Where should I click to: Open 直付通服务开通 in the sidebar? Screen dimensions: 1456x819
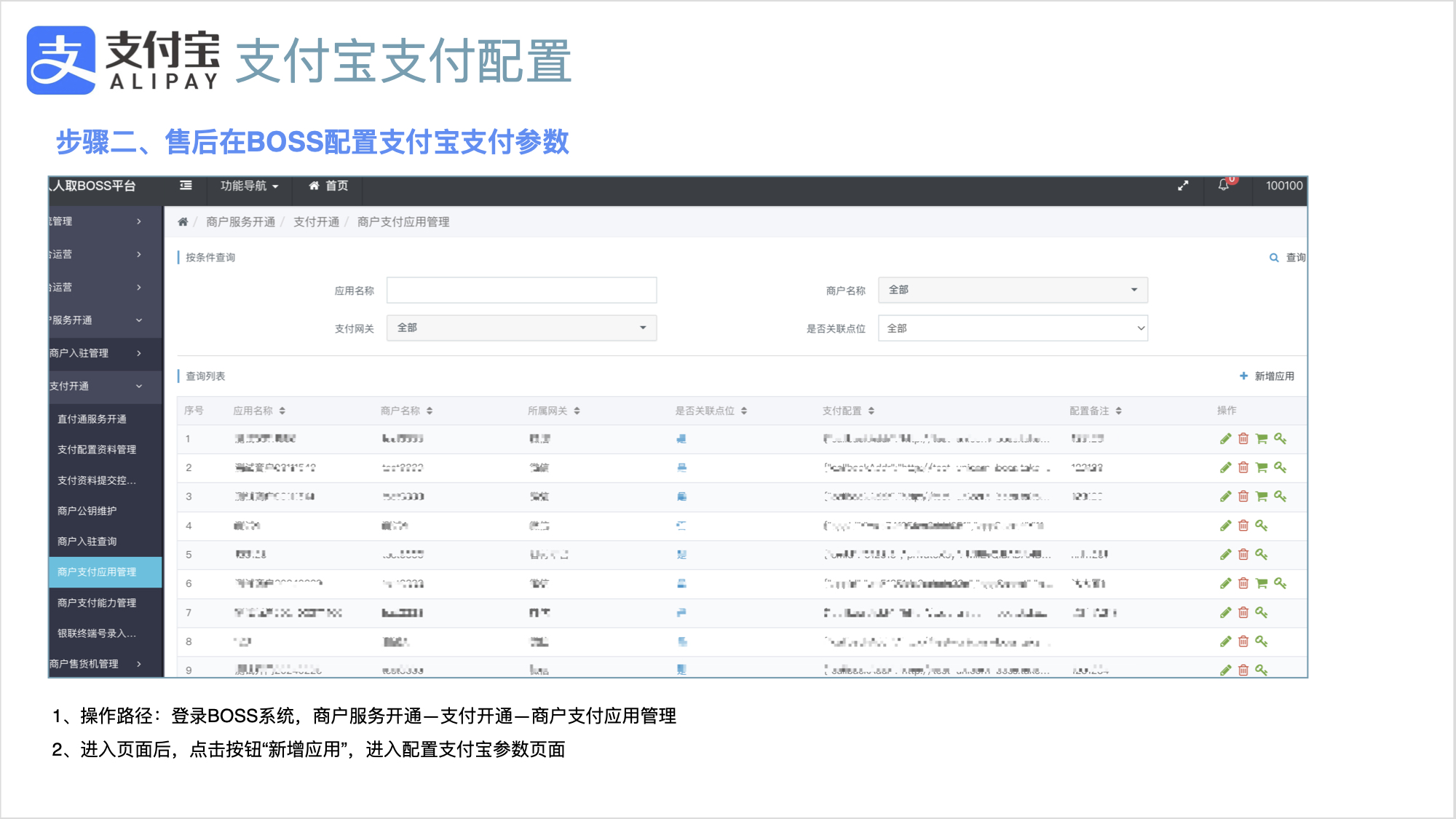point(92,419)
